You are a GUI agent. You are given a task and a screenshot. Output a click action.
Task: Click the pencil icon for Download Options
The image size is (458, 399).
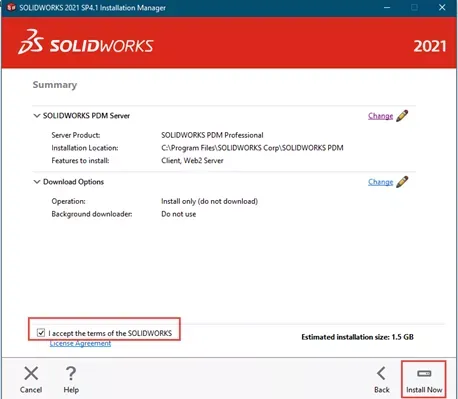[x=402, y=182]
